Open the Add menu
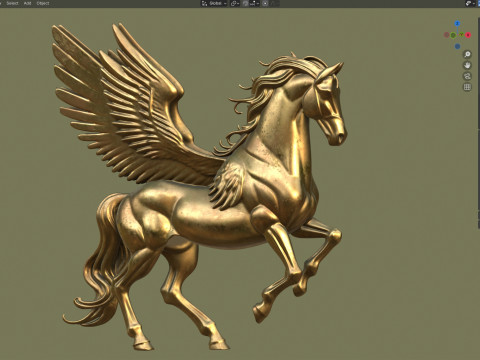 pyautogui.click(x=27, y=3)
